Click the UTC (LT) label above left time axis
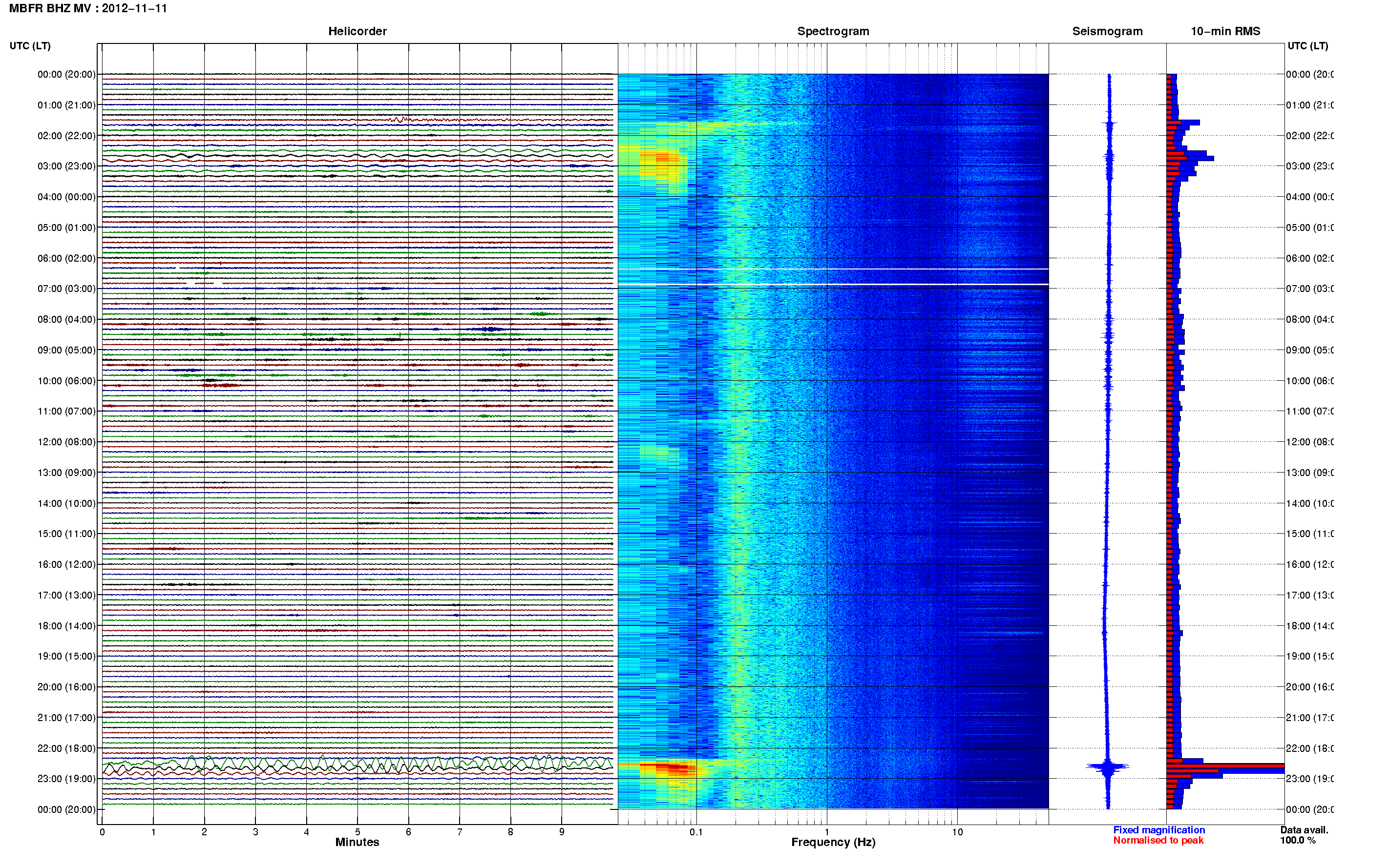This screenshot has width=1389, height=868. (30, 46)
